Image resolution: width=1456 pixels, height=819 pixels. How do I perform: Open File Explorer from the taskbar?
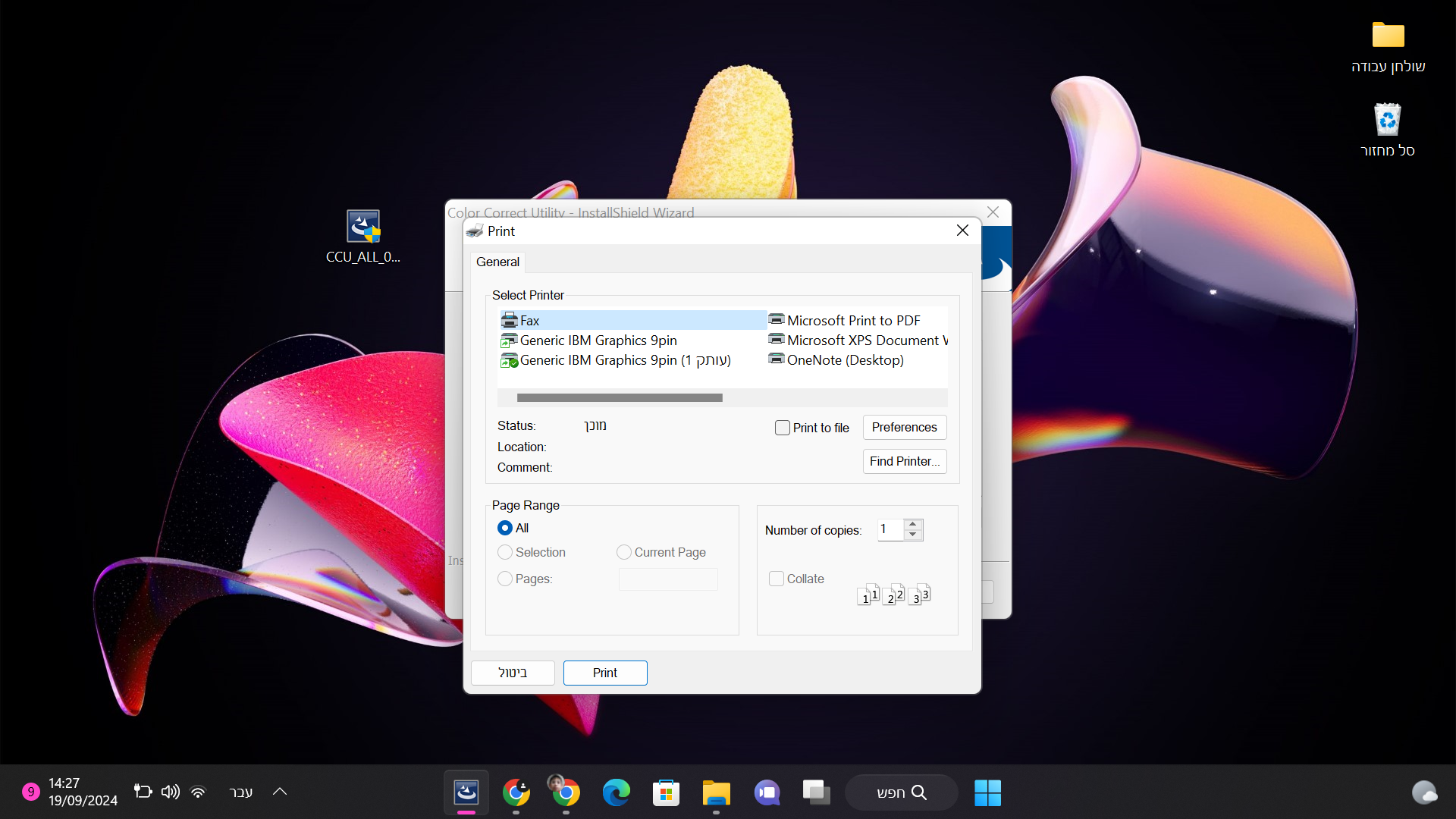point(716,792)
